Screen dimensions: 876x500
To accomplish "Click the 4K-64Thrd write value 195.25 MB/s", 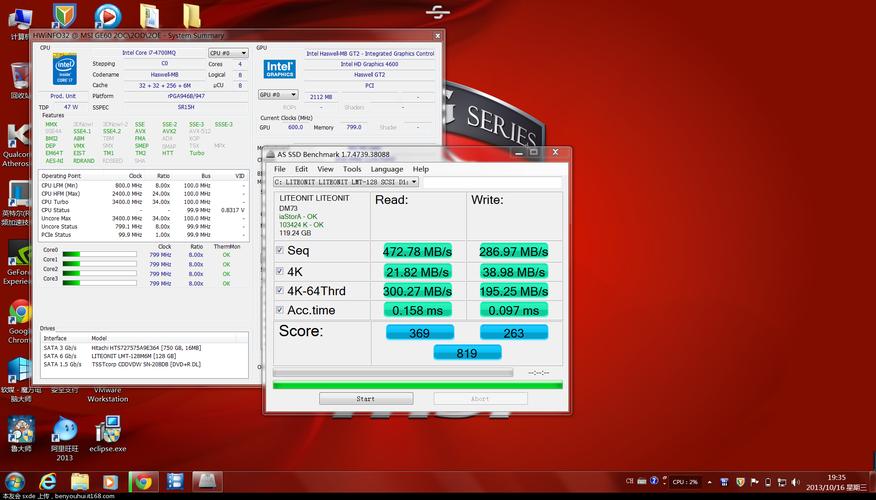I will 513,291.
